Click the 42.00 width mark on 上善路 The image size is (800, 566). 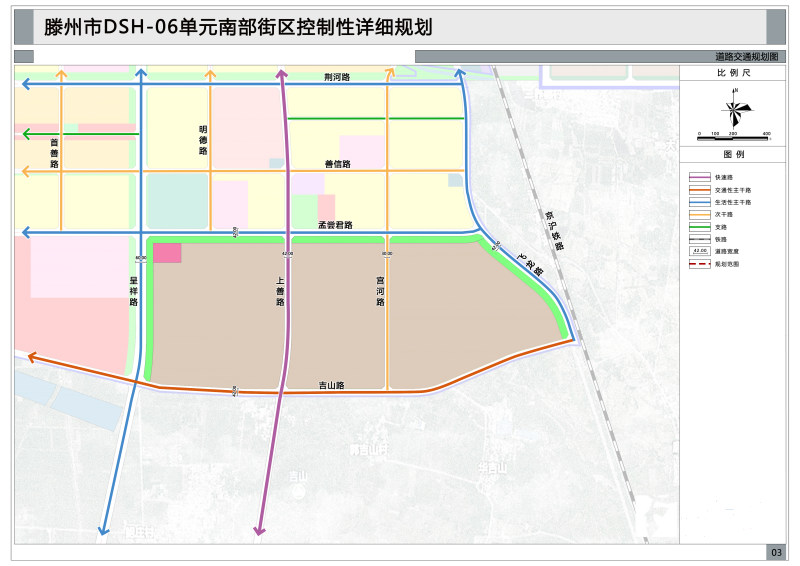point(288,254)
